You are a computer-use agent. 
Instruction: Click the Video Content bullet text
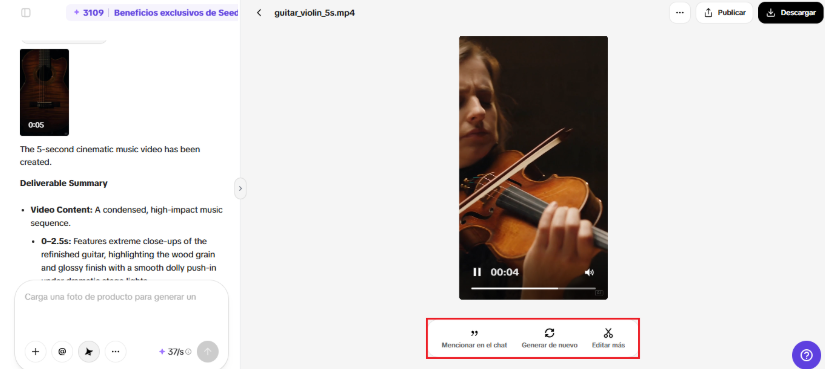tap(126, 216)
